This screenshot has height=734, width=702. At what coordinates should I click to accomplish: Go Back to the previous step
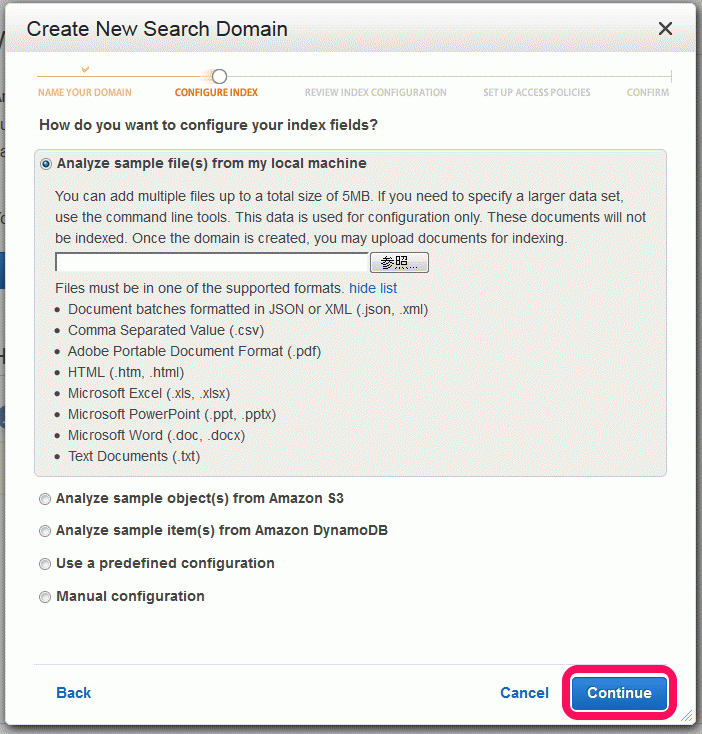(x=73, y=693)
